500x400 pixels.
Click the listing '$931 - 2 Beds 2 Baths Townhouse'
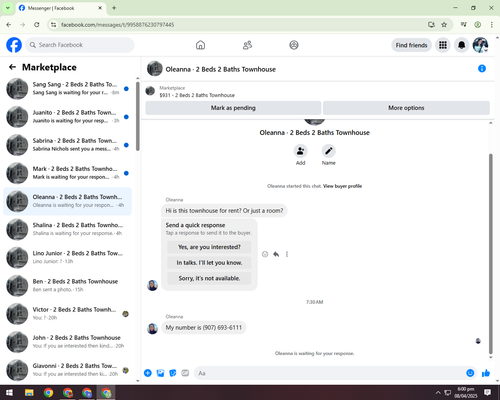click(x=197, y=95)
